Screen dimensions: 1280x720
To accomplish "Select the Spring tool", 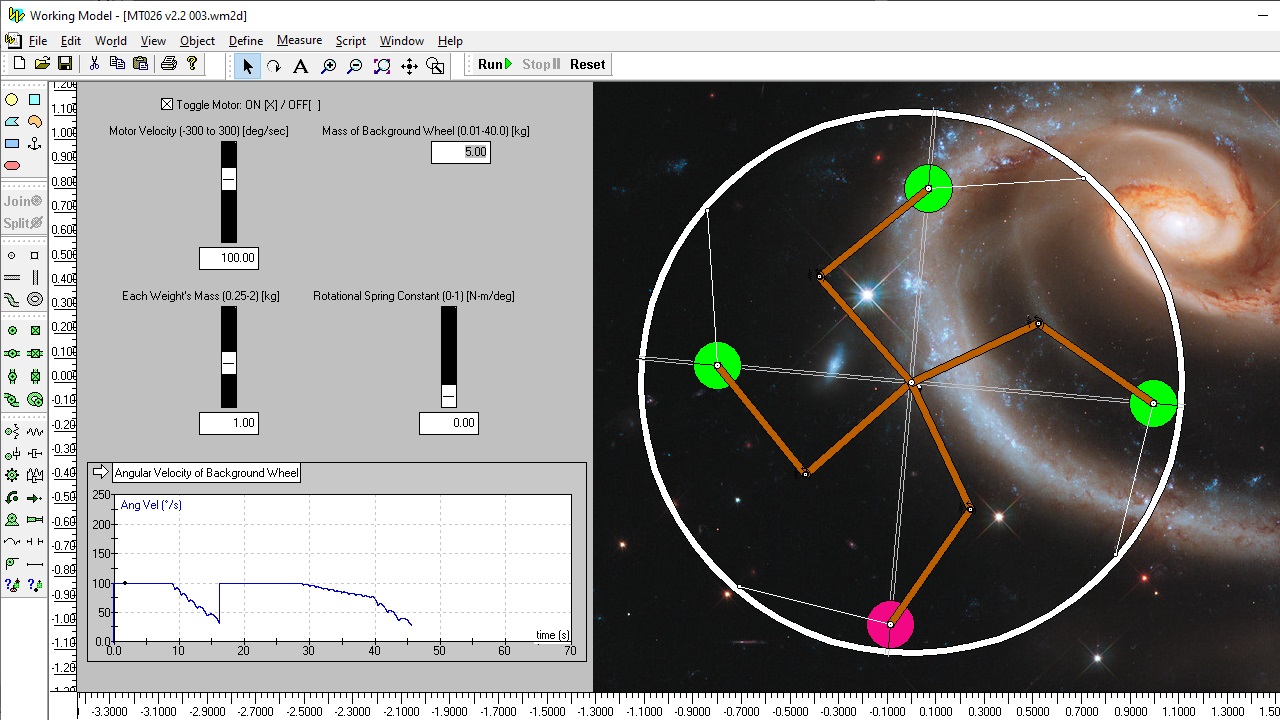I will click(35, 431).
